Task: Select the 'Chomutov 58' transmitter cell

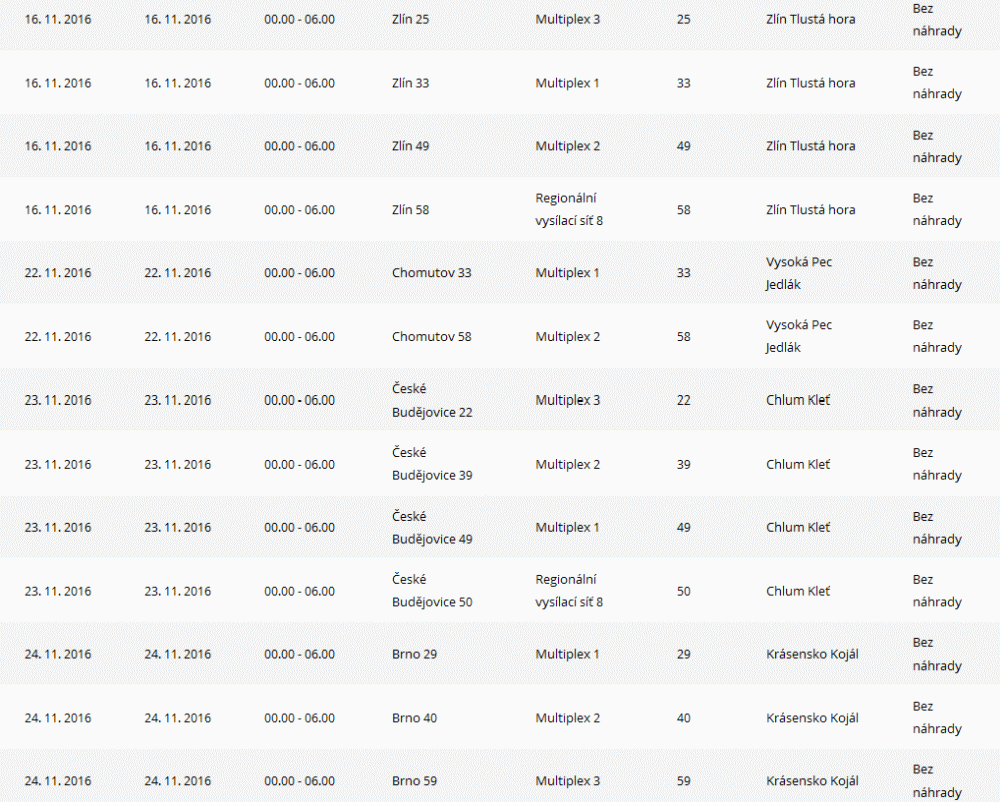Action: pos(432,337)
